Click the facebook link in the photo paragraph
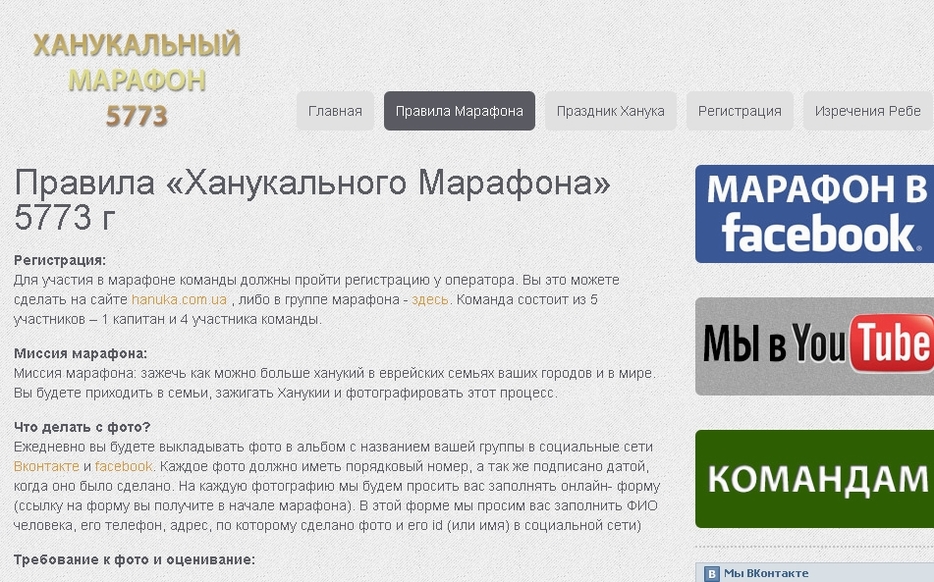The image size is (934, 582). click(124, 466)
